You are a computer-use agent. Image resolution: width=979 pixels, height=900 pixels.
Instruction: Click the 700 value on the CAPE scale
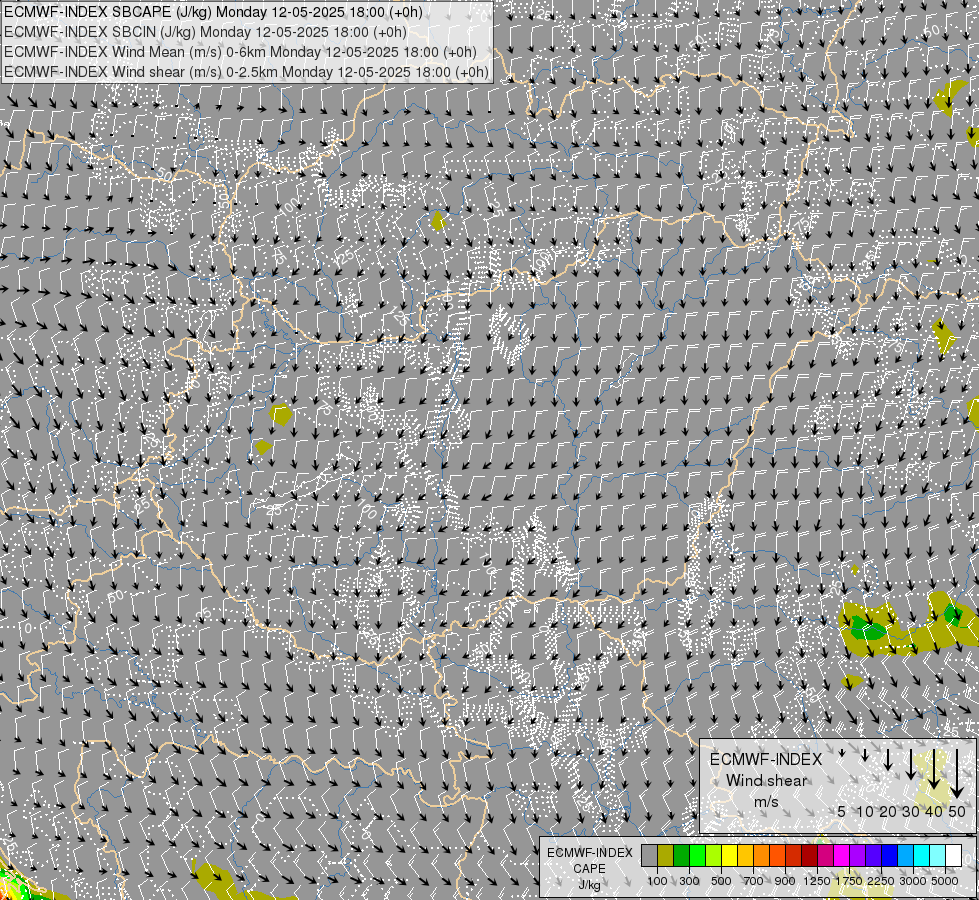pos(754,881)
